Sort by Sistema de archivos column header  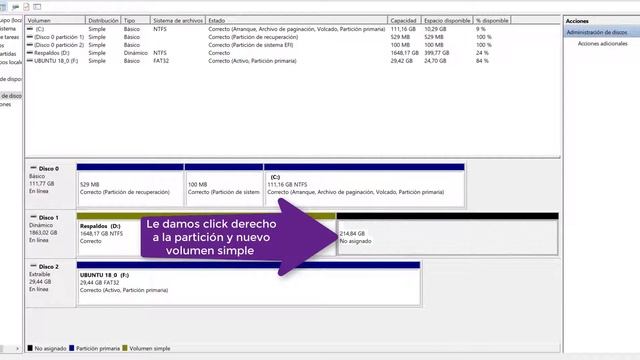point(178,20)
